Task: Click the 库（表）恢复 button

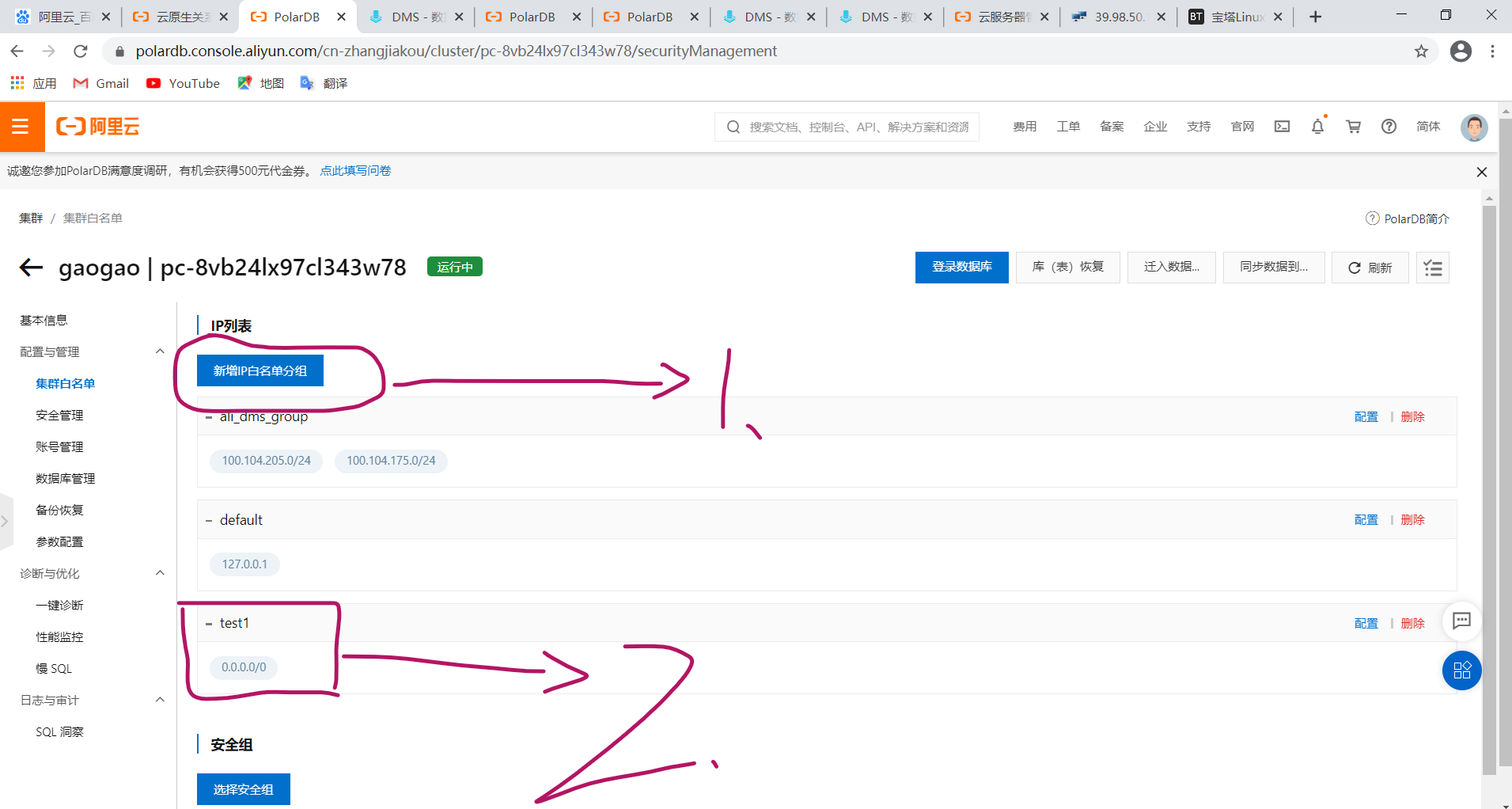Action: (x=1067, y=267)
